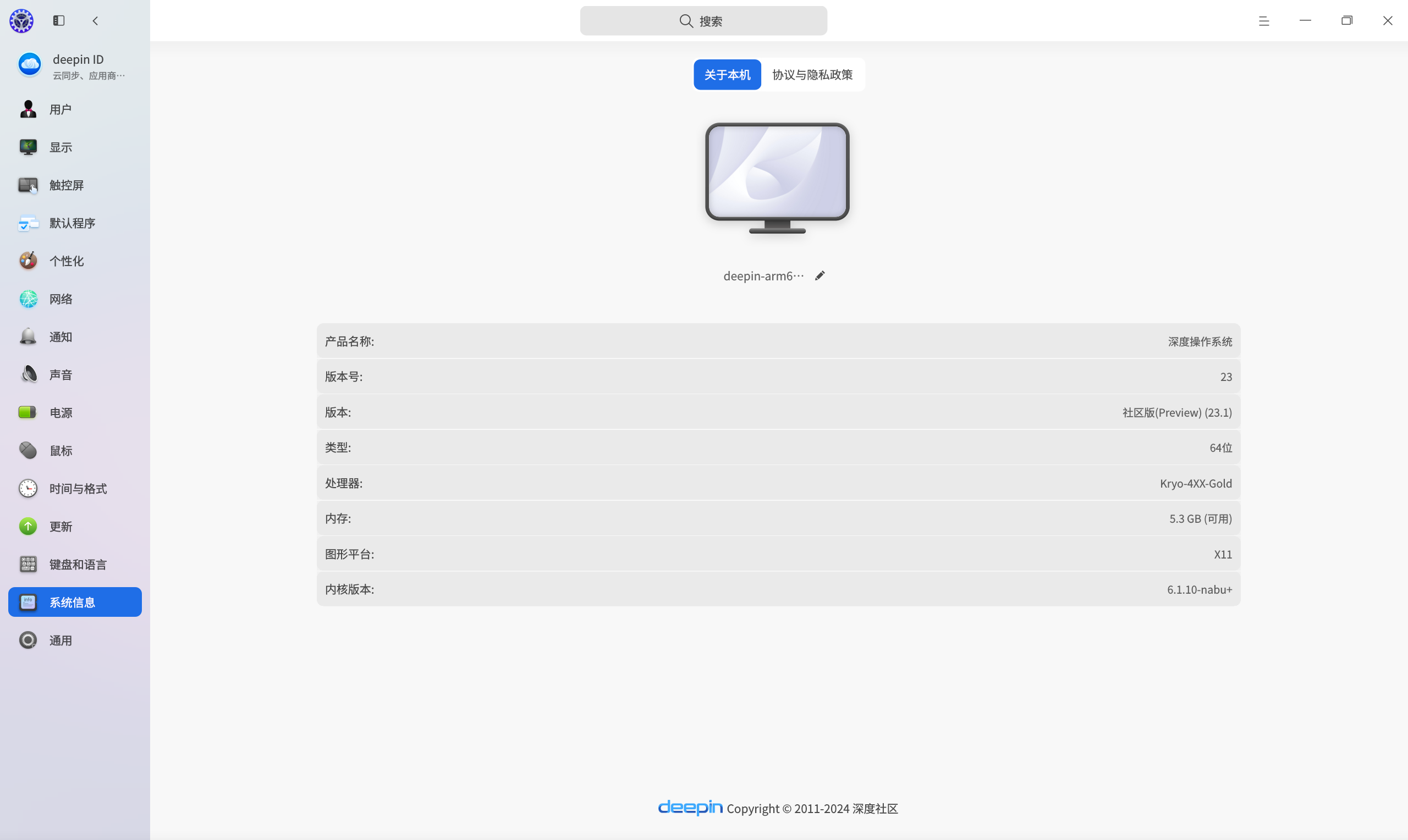The height and width of the screenshot is (840, 1408).
Task: Open the 鼠标 mouse settings
Action: (75, 451)
